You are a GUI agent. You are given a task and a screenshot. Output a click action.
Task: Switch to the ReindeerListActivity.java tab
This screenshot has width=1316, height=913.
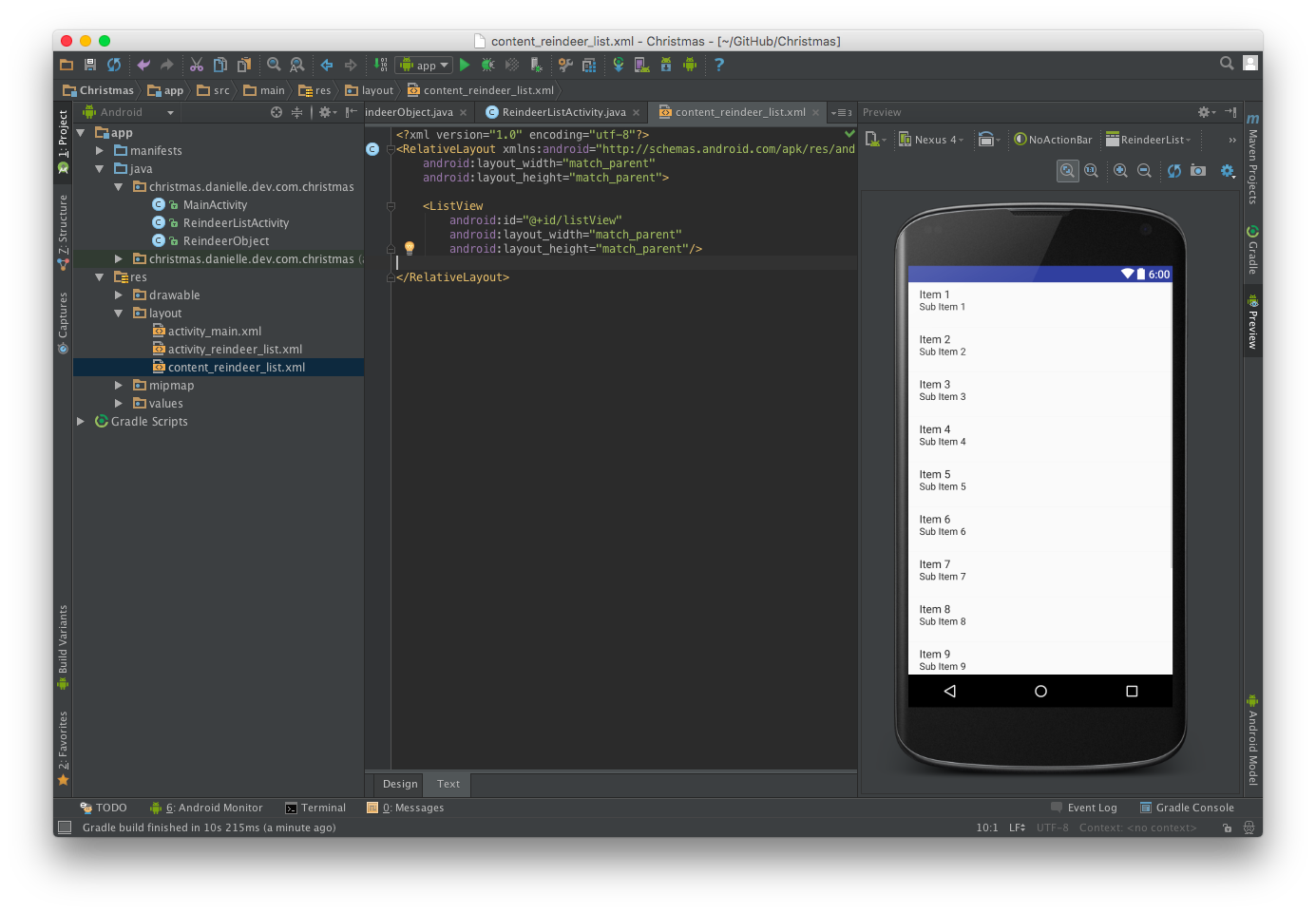[563, 112]
